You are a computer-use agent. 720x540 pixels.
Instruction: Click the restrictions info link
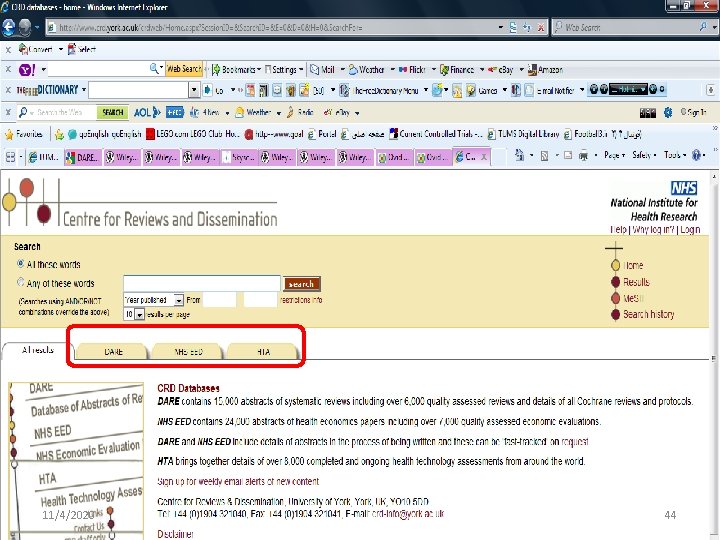point(301,300)
